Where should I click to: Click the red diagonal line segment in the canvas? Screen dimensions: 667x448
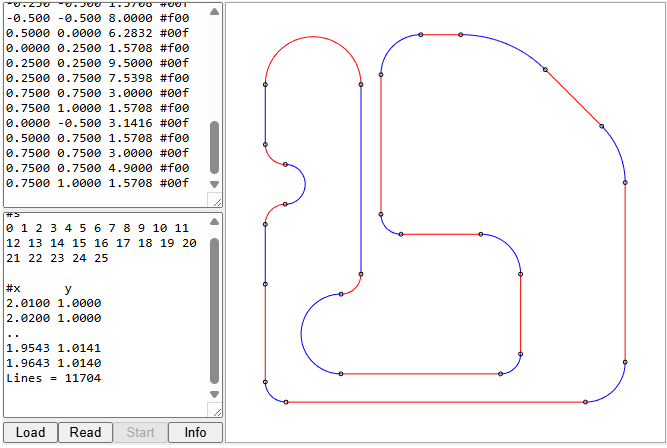coord(573,98)
